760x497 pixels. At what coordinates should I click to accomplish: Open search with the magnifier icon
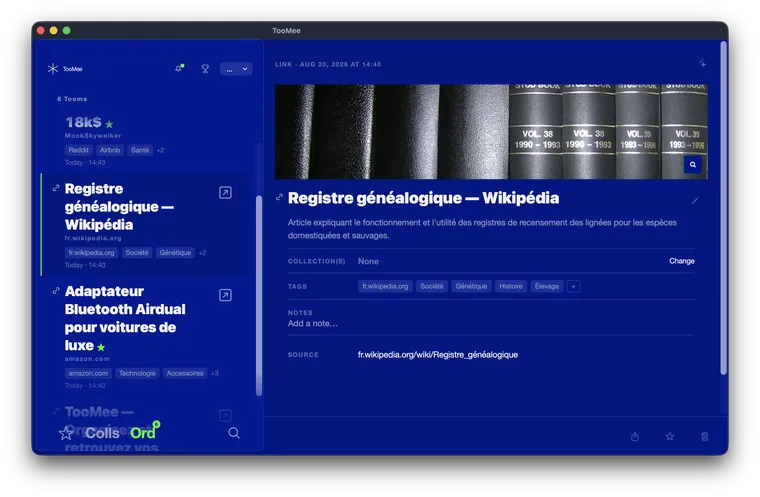coord(234,433)
